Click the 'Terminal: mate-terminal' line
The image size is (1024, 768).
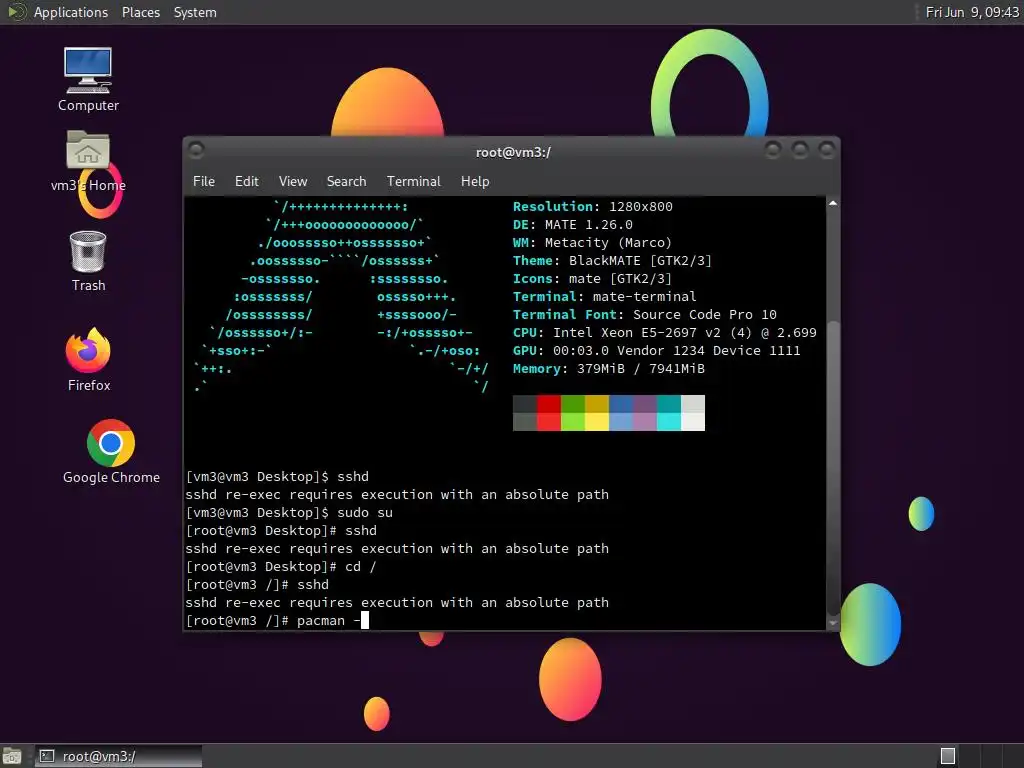605,296
